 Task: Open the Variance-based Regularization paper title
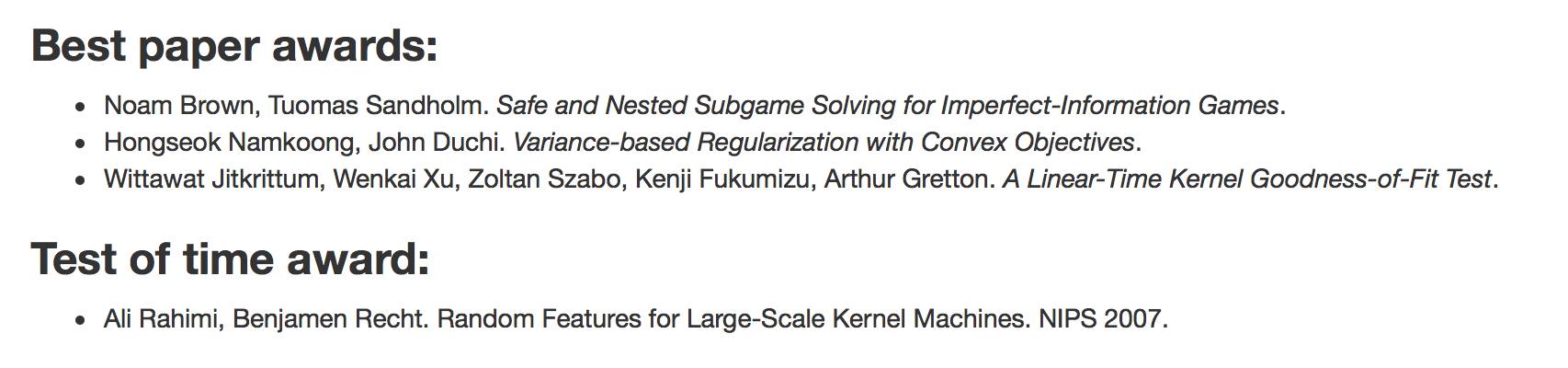pyautogui.click(x=824, y=143)
